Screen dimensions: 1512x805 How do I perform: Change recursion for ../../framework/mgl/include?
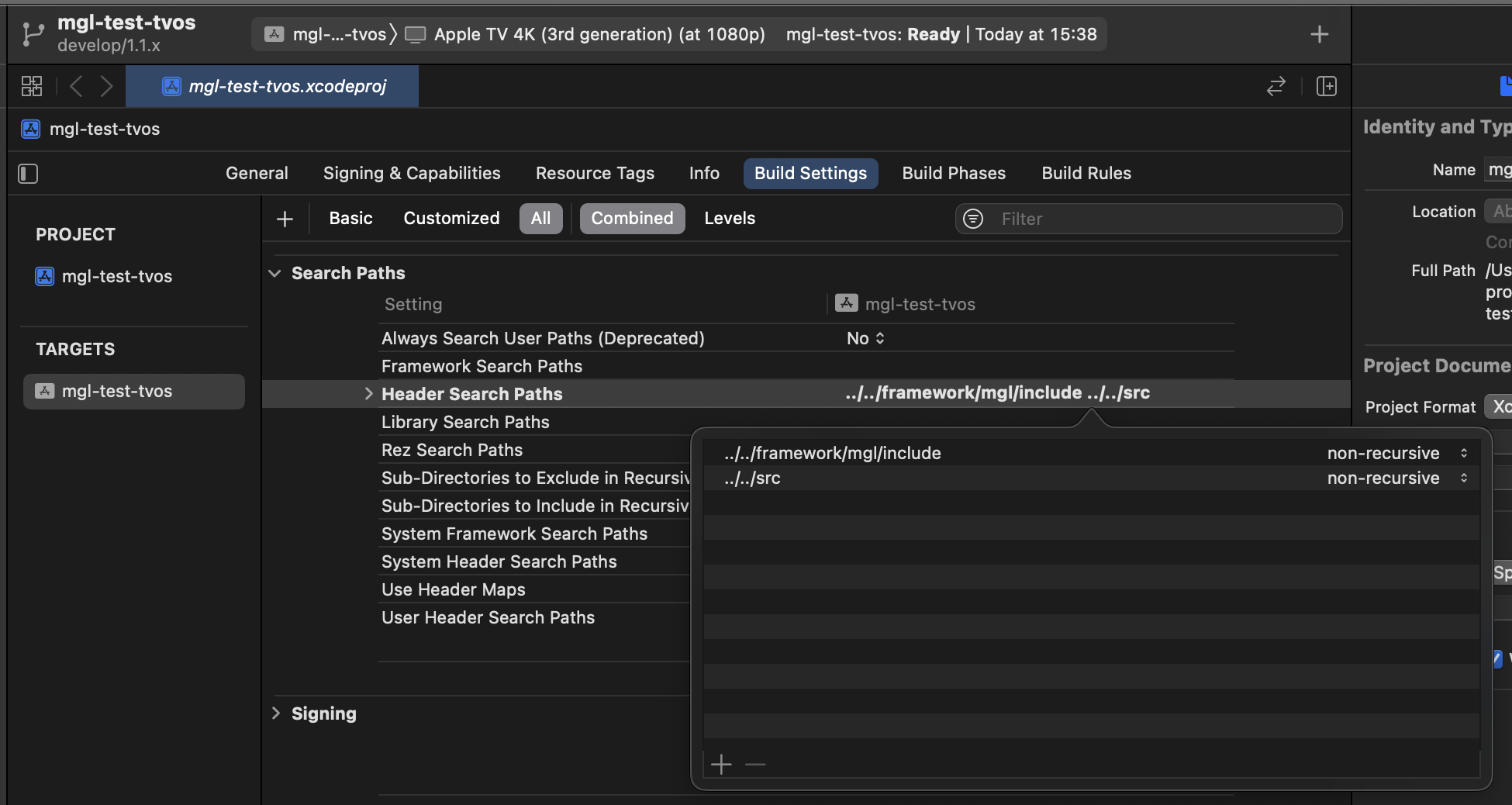click(x=1398, y=453)
